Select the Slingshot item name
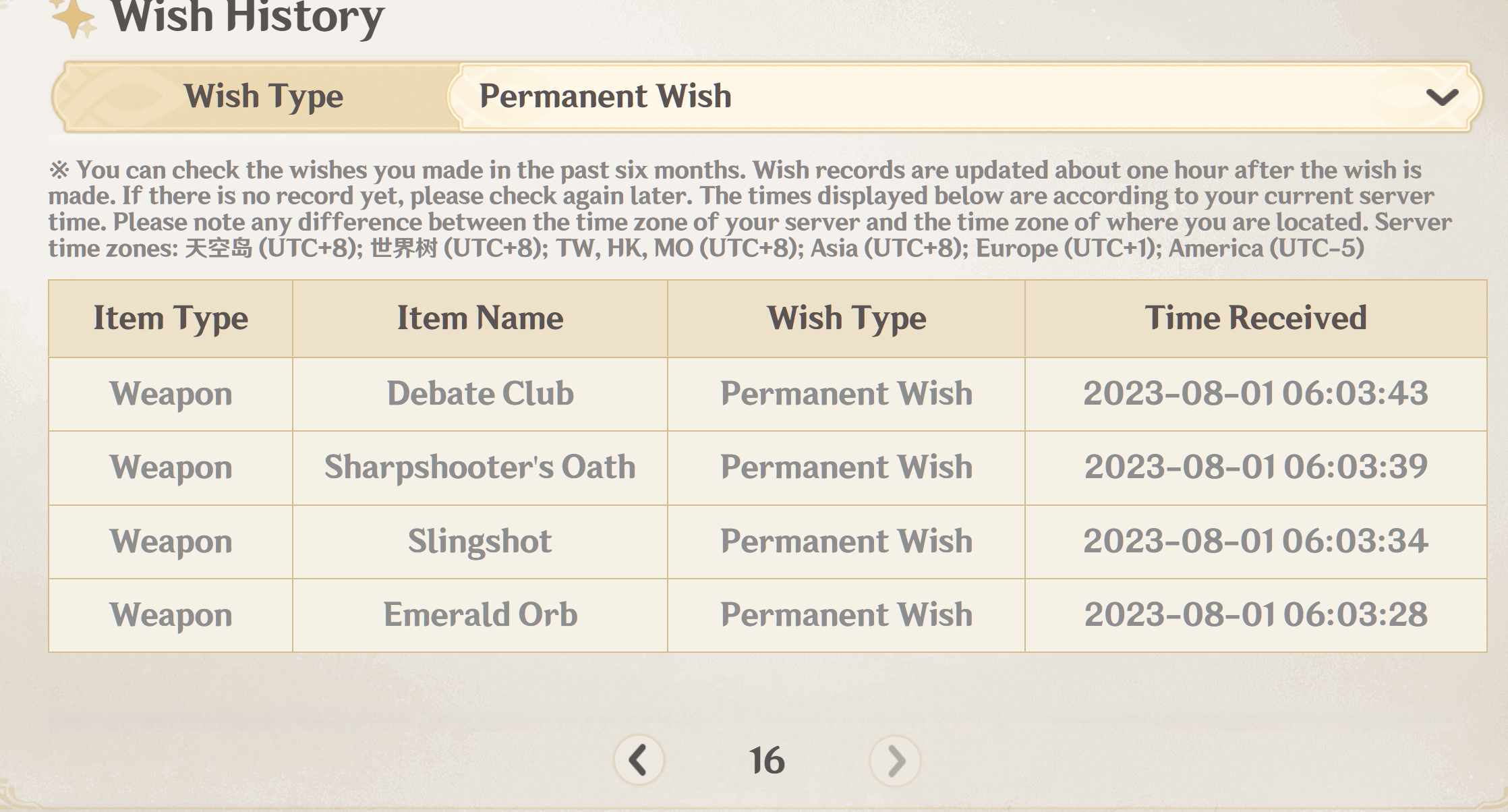Image resolution: width=1508 pixels, height=812 pixels. click(x=480, y=542)
